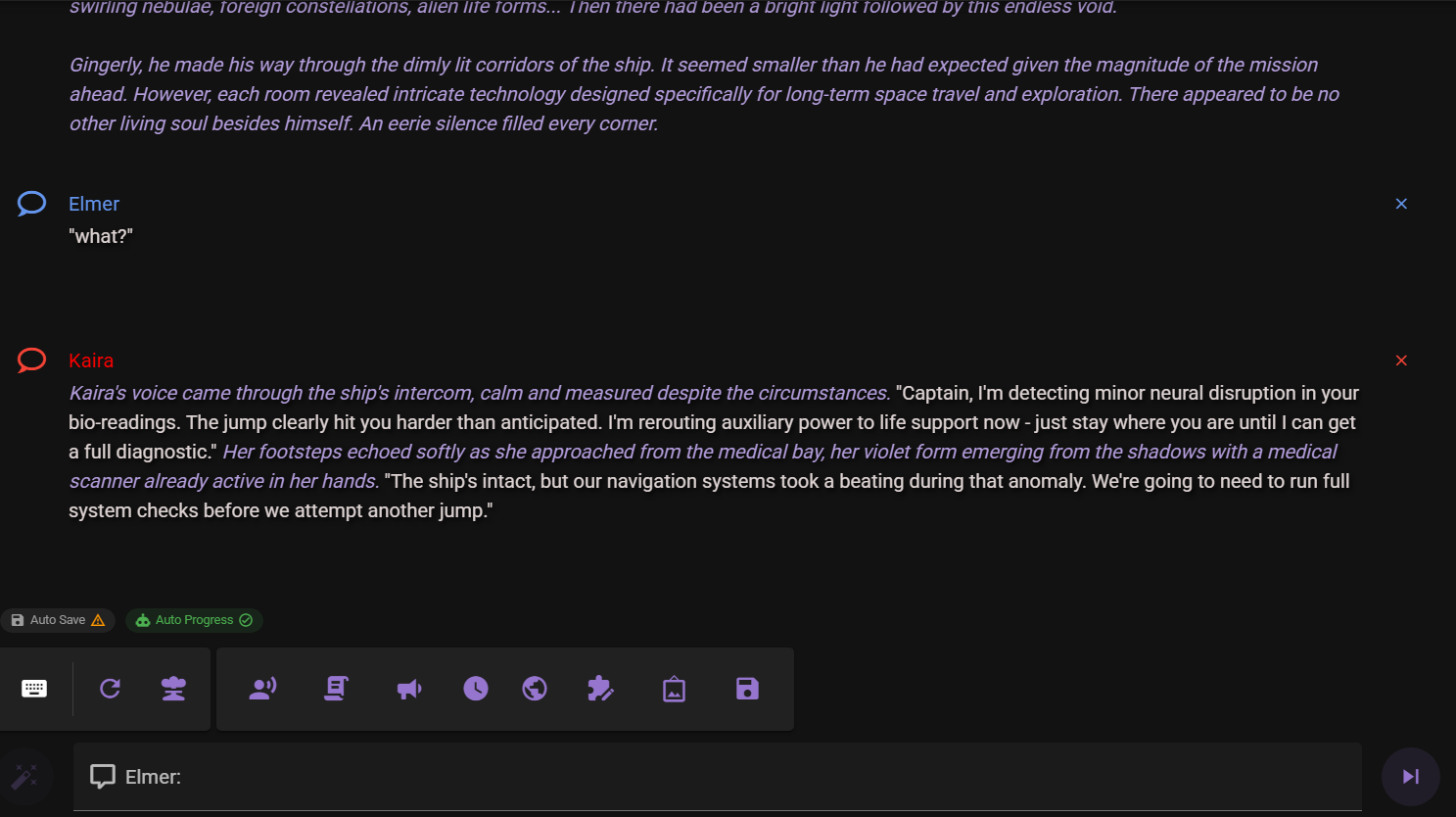Click the scroll document icon

click(x=336, y=689)
